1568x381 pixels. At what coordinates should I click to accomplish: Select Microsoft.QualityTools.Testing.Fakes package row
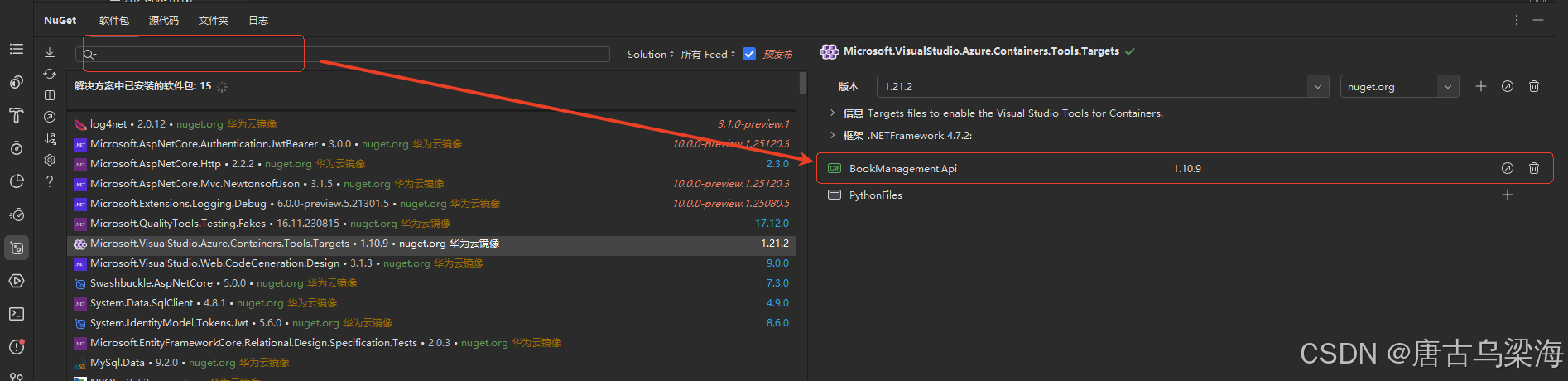pyautogui.click(x=431, y=224)
